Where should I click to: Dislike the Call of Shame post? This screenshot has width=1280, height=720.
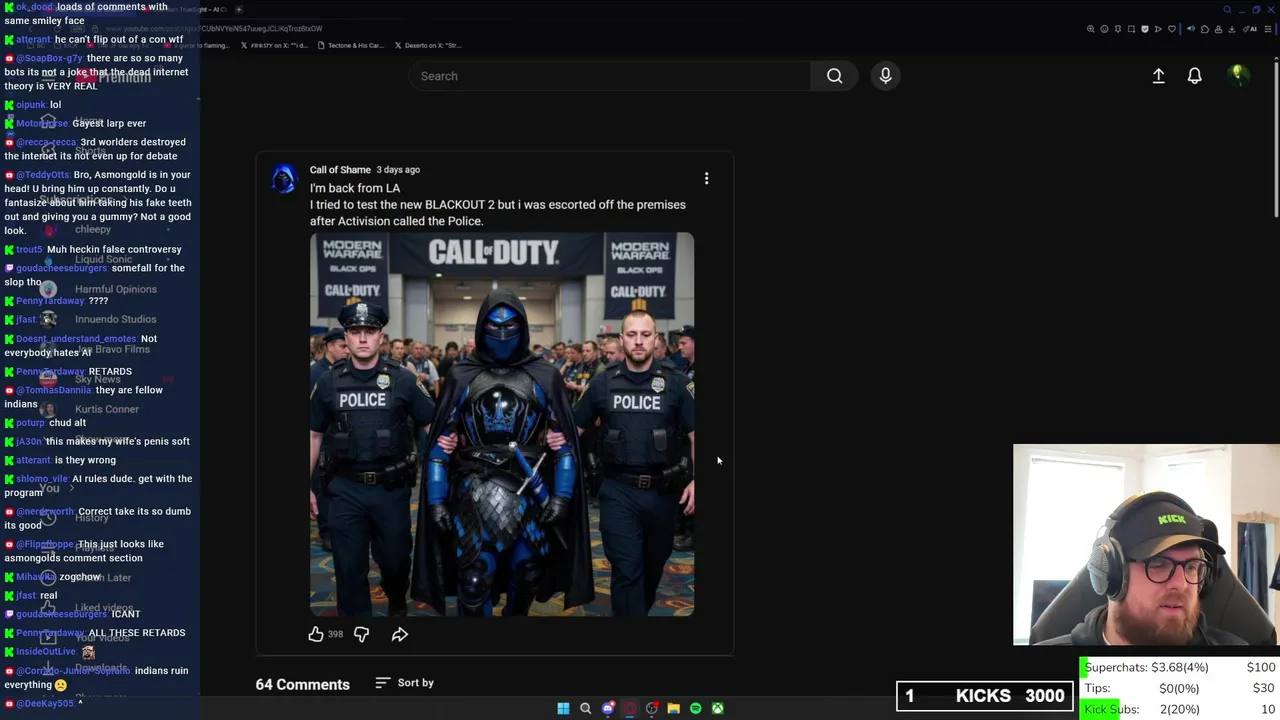tap(361, 634)
